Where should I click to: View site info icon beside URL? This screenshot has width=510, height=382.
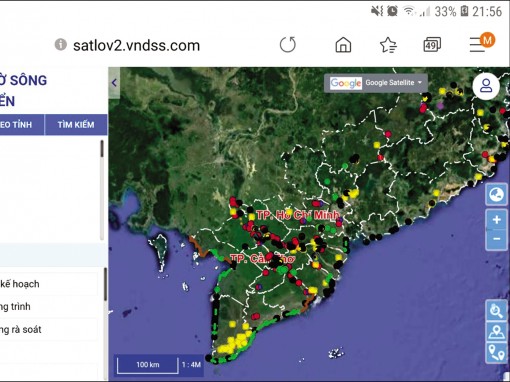tap(60, 44)
